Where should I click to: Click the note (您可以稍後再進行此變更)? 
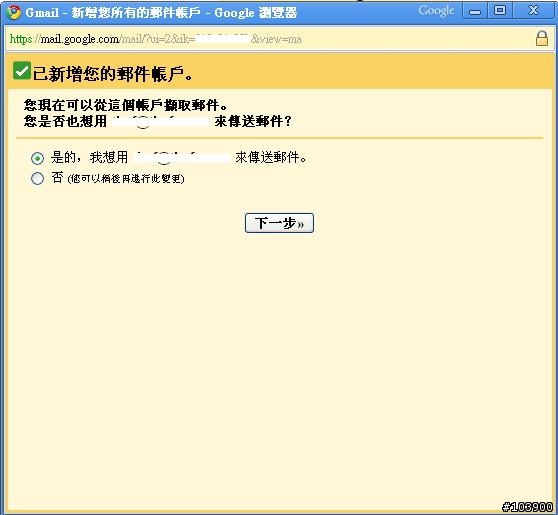pos(126,178)
